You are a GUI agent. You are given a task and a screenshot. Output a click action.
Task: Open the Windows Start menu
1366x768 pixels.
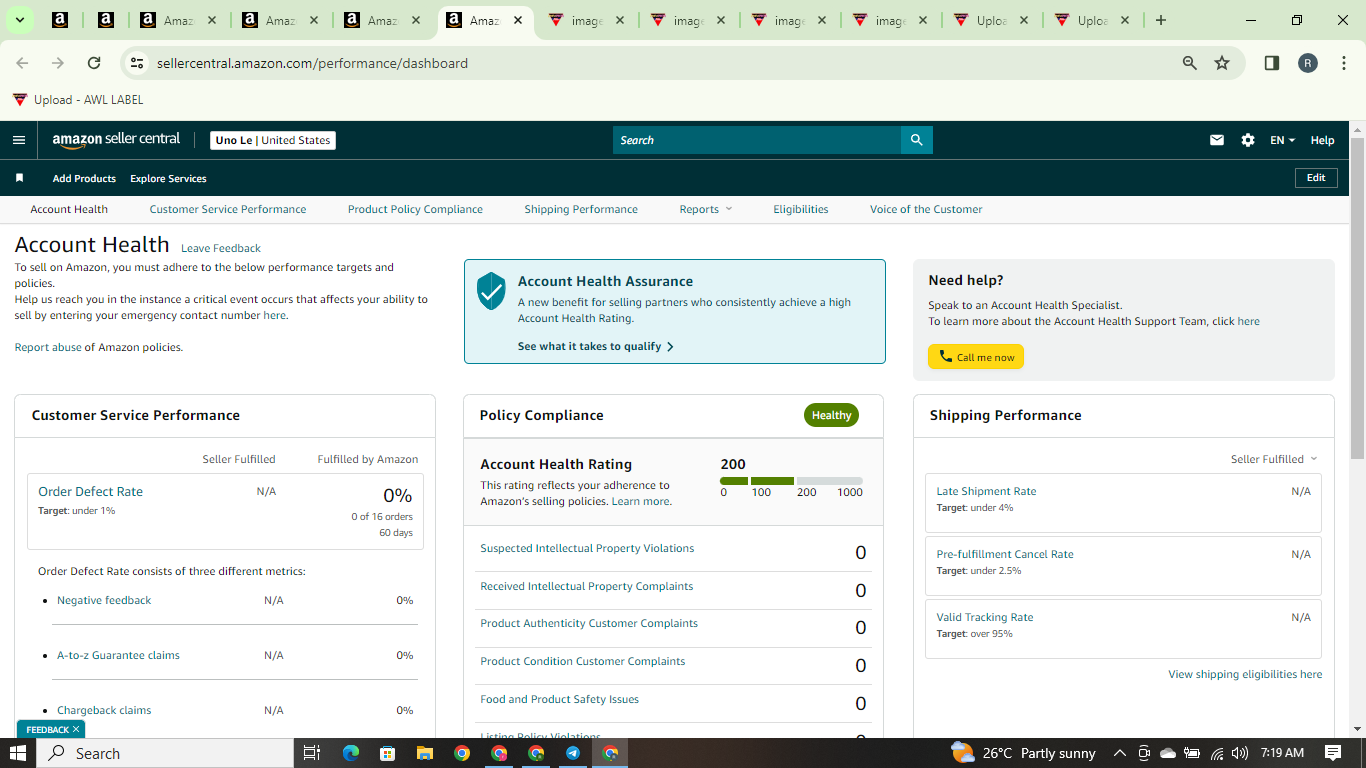point(18,753)
